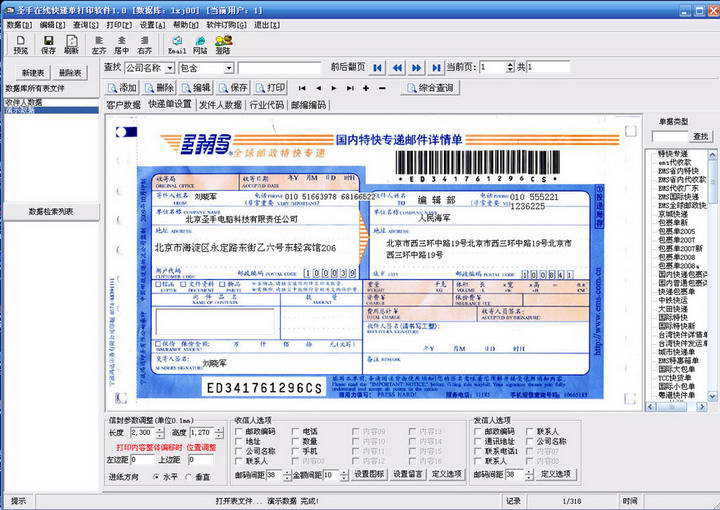Click the 新建表 button
The image size is (720, 510).
pyautogui.click(x=33, y=73)
